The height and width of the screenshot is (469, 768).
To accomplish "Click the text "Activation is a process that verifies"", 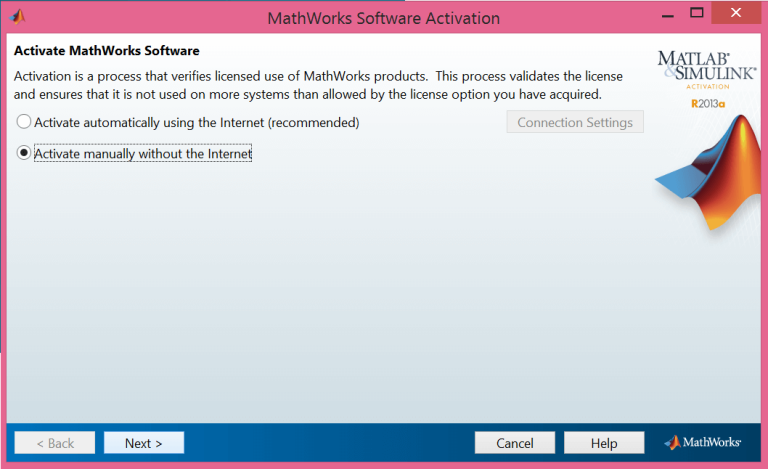I will pos(112,76).
